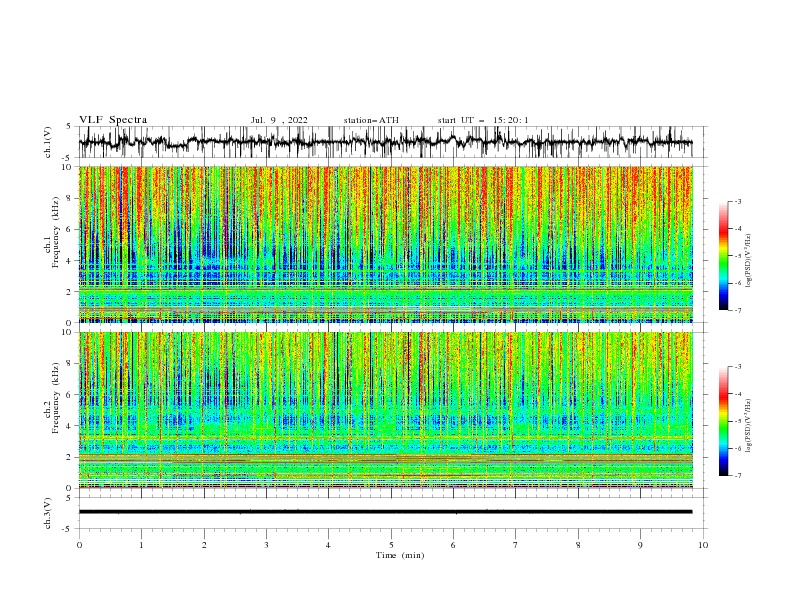The image size is (792, 612).
Task: Click the time axis tick label '5'
Action: (x=391, y=545)
